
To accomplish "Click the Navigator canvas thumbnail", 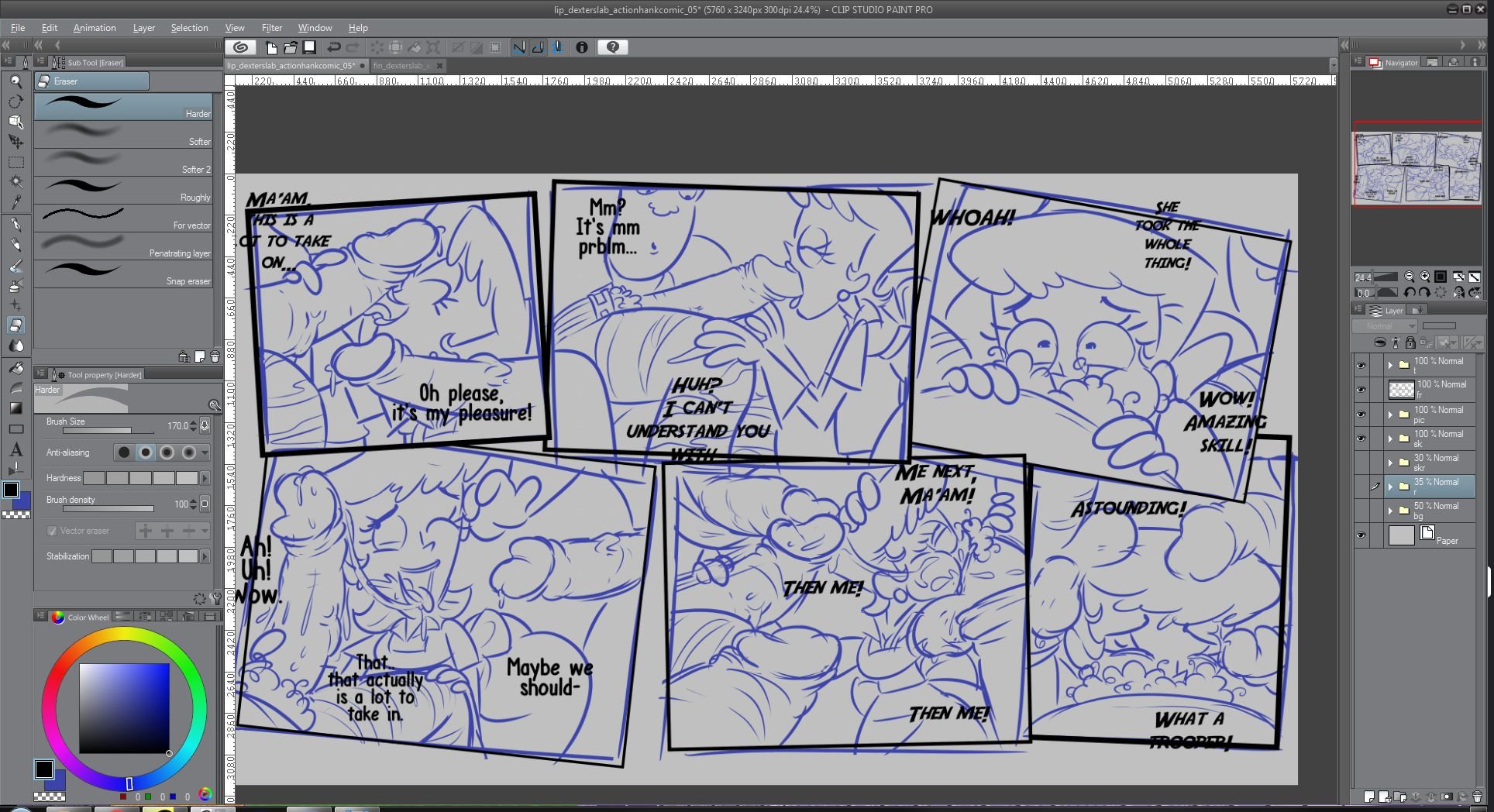I will coord(1417,166).
